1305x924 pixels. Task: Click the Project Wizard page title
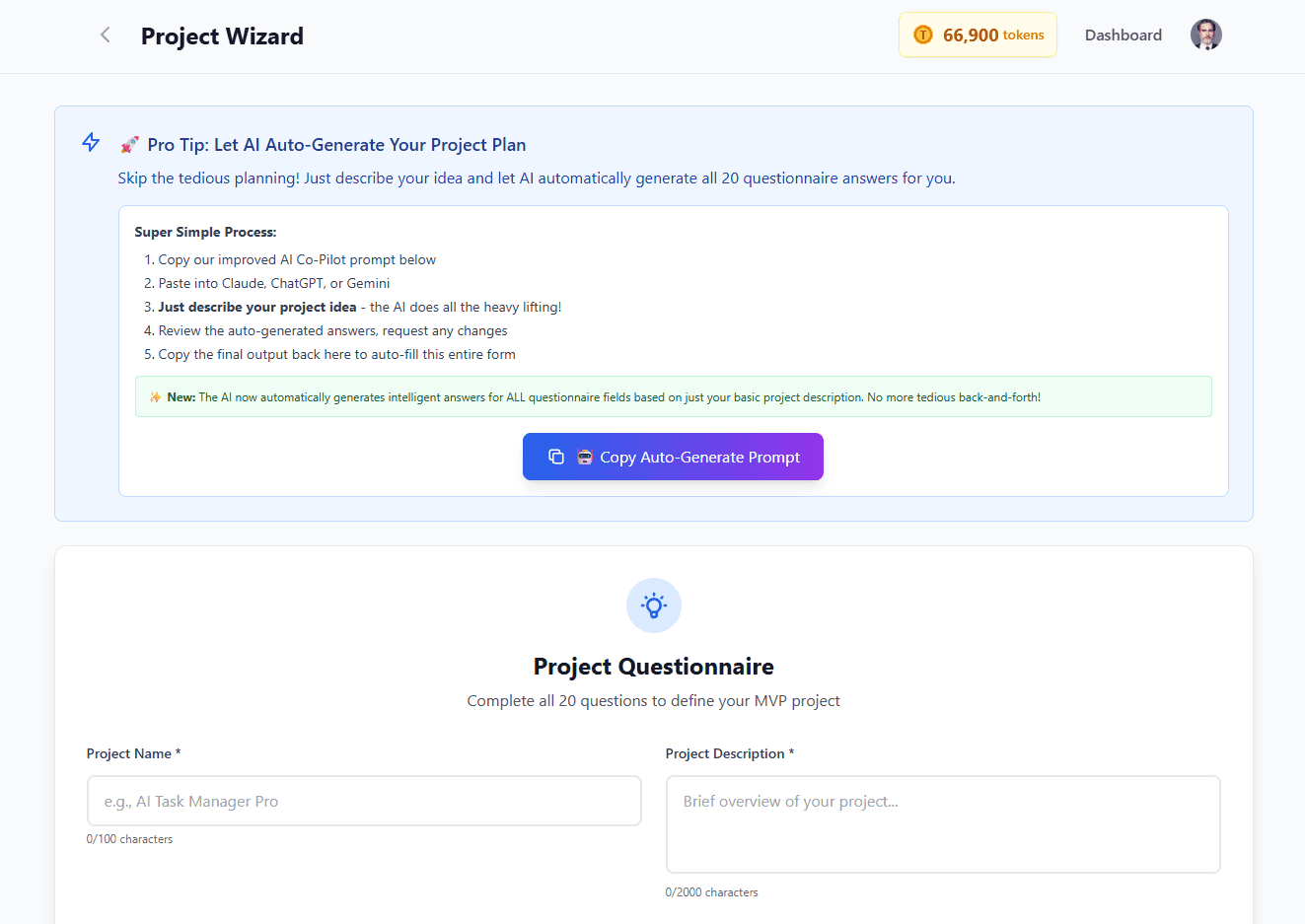(222, 36)
